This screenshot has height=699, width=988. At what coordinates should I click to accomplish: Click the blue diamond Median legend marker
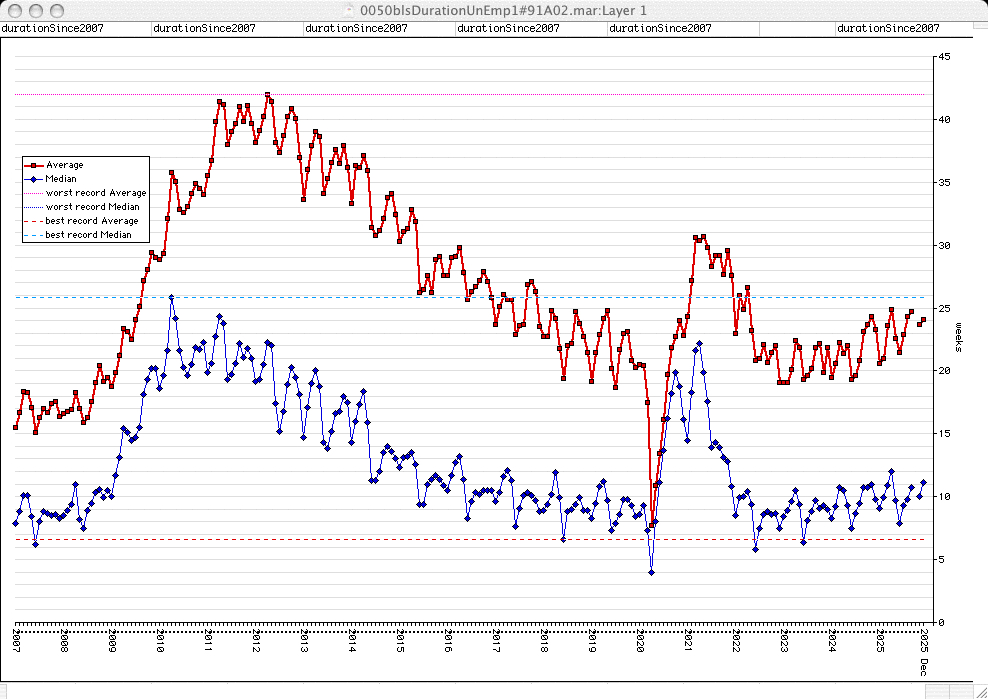(35, 179)
